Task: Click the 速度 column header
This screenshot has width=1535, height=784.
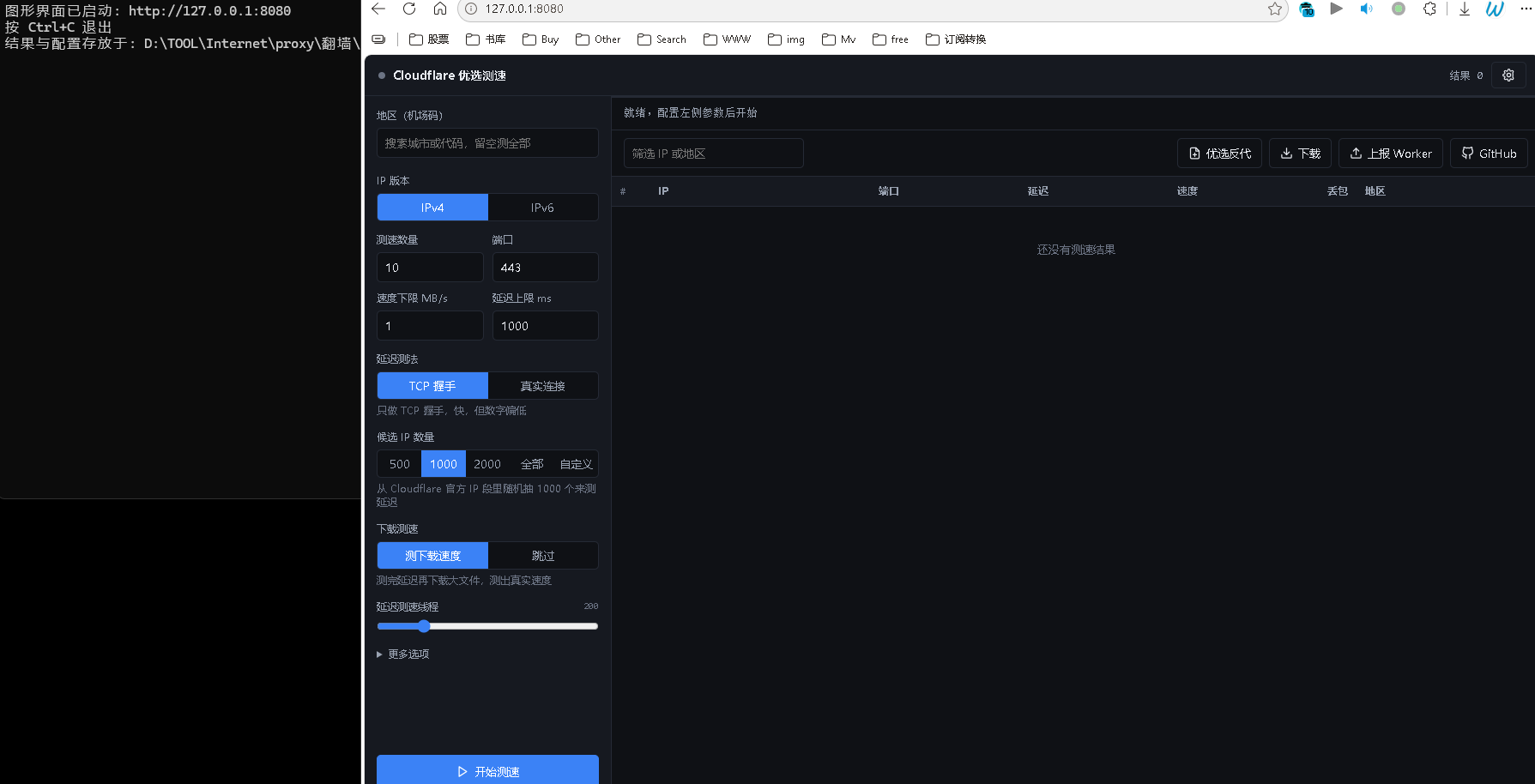Action: click(x=1188, y=191)
